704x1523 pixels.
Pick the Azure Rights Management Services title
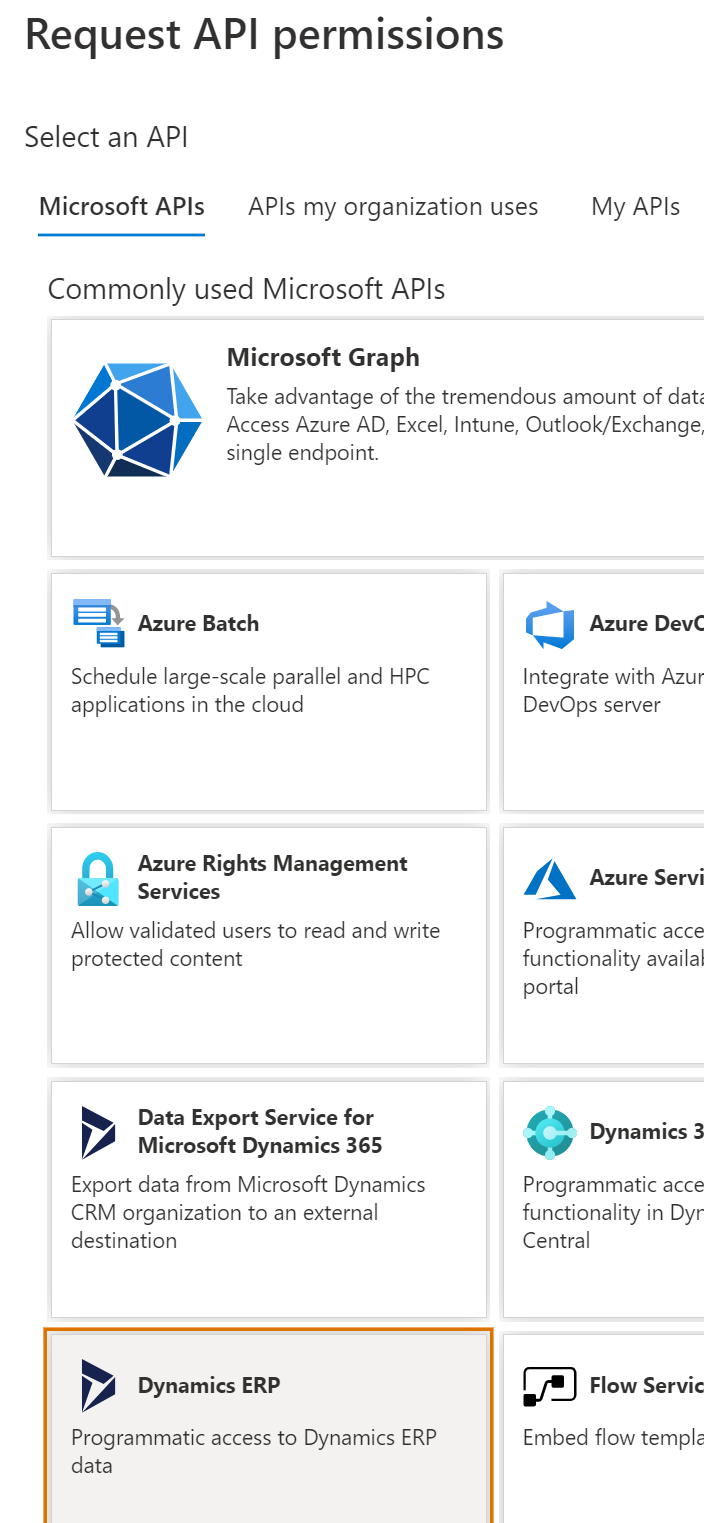(273, 877)
